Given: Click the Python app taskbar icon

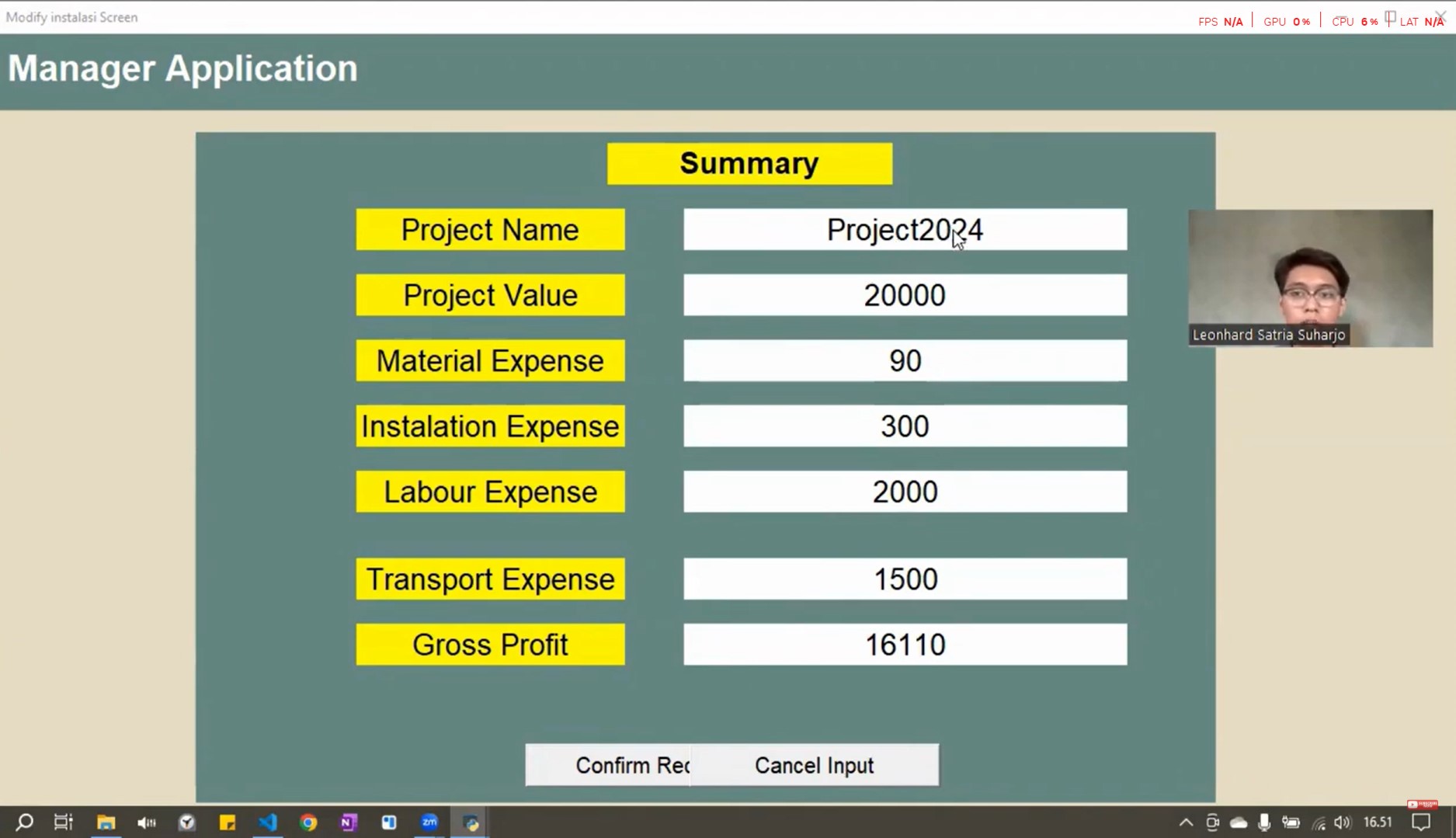Looking at the screenshot, I should 471,822.
